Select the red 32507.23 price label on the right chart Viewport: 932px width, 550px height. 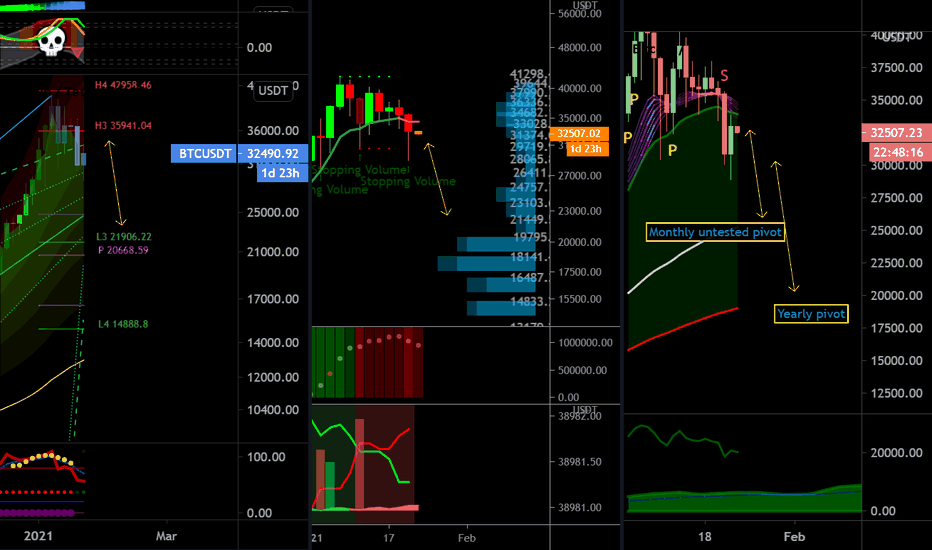point(896,133)
